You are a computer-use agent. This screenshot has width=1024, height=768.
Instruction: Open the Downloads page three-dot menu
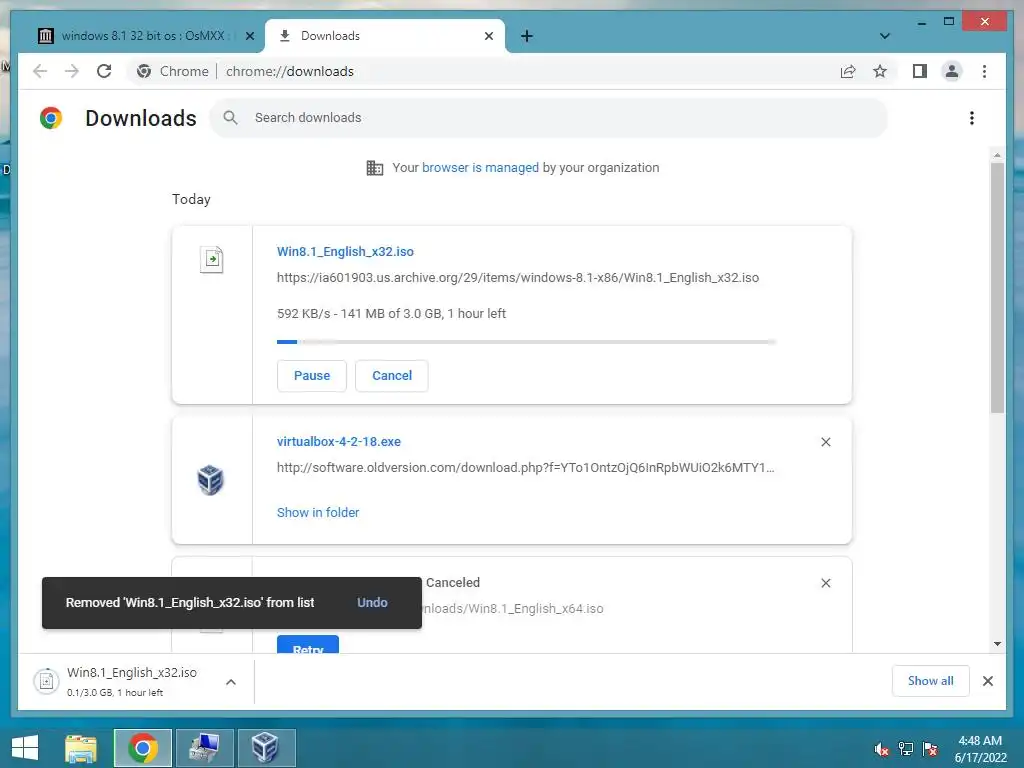(x=972, y=118)
